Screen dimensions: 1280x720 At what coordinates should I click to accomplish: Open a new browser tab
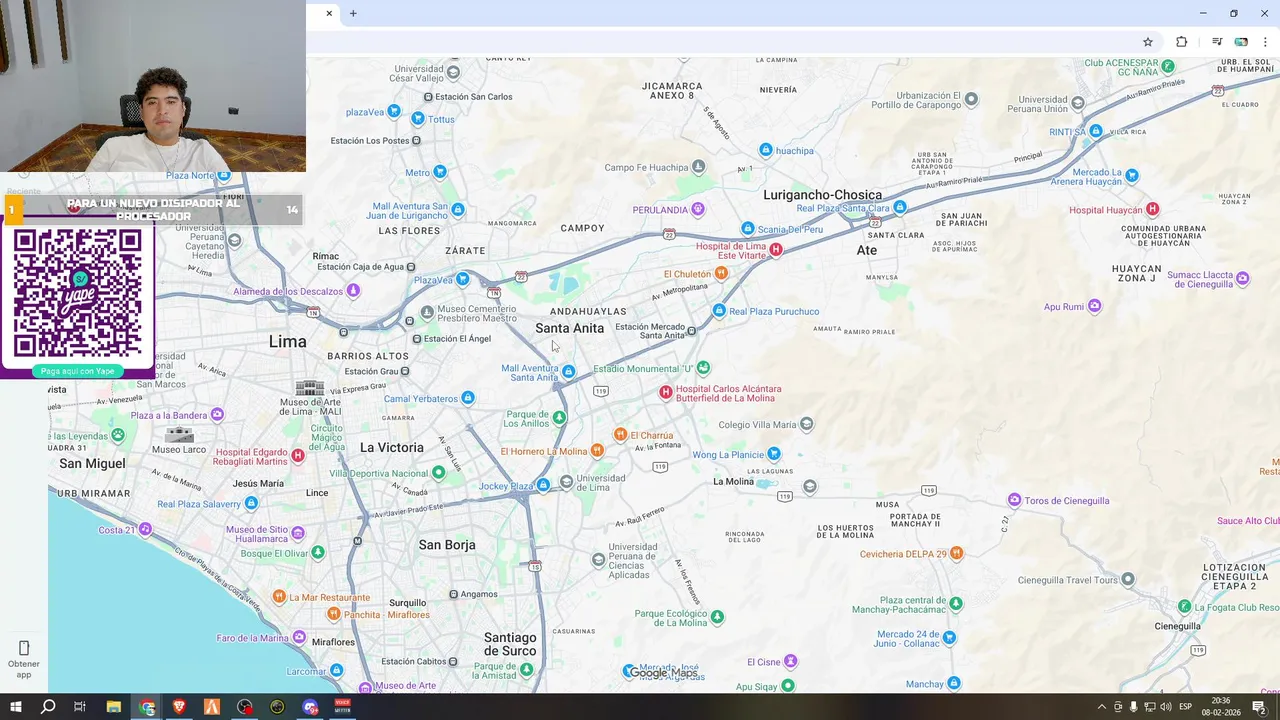(x=353, y=13)
